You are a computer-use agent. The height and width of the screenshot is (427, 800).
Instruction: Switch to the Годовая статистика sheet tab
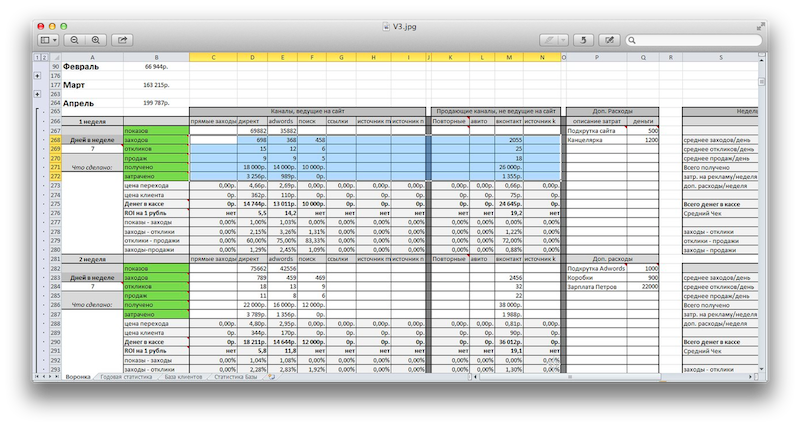point(124,377)
